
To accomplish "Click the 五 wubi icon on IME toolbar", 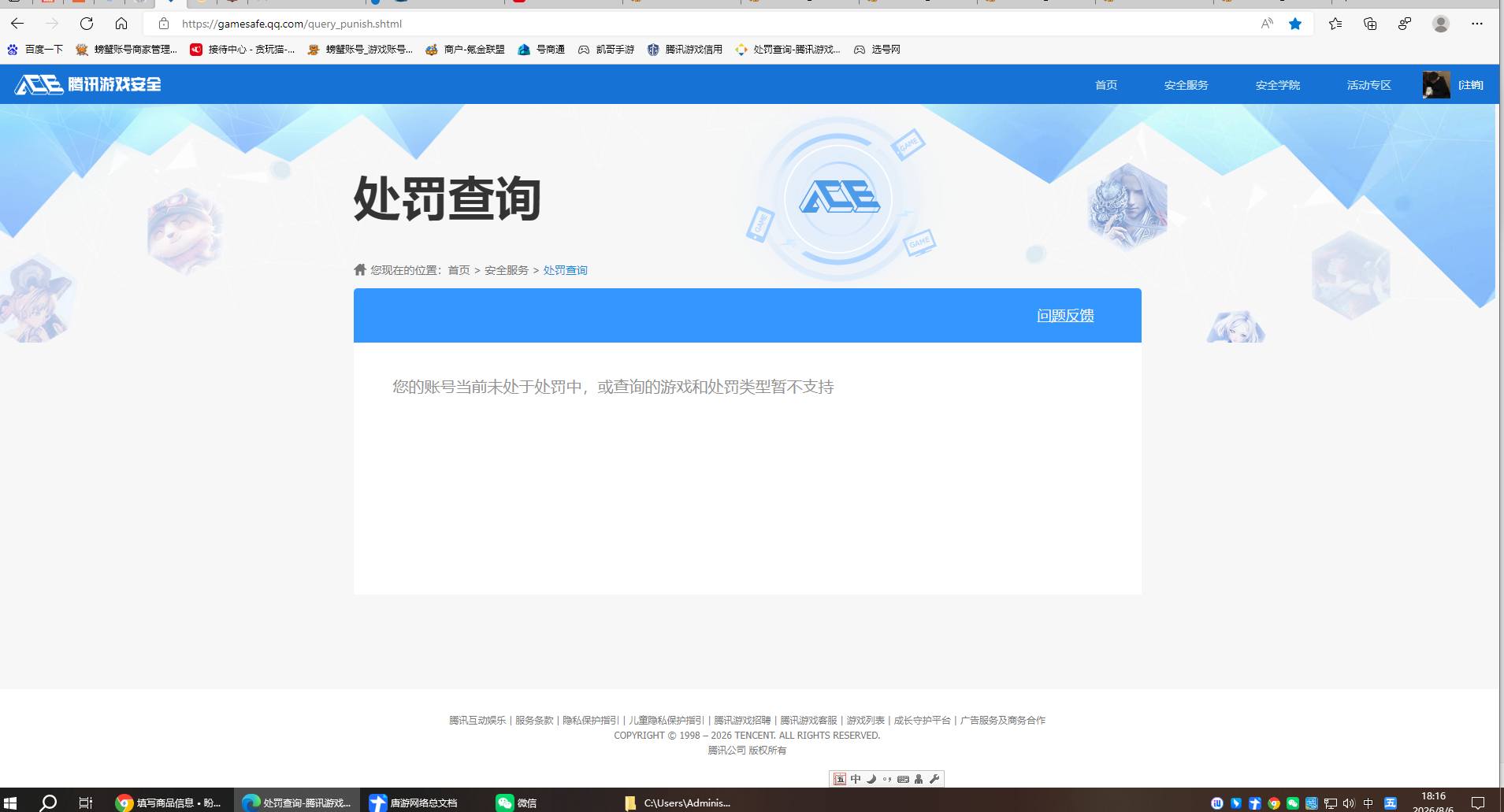I will point(840,779).
